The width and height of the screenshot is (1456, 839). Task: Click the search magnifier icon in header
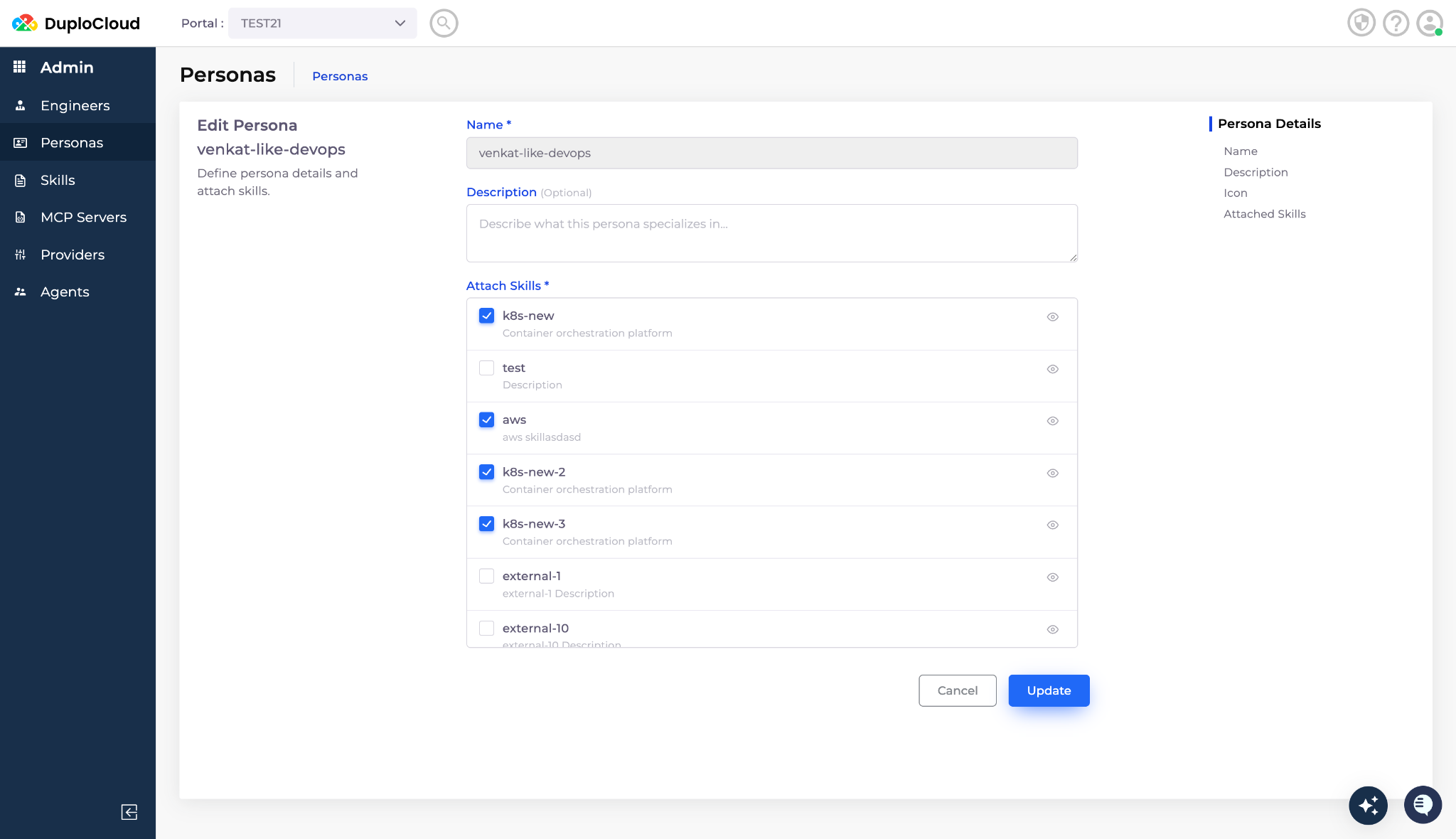[x=444, y=23]
